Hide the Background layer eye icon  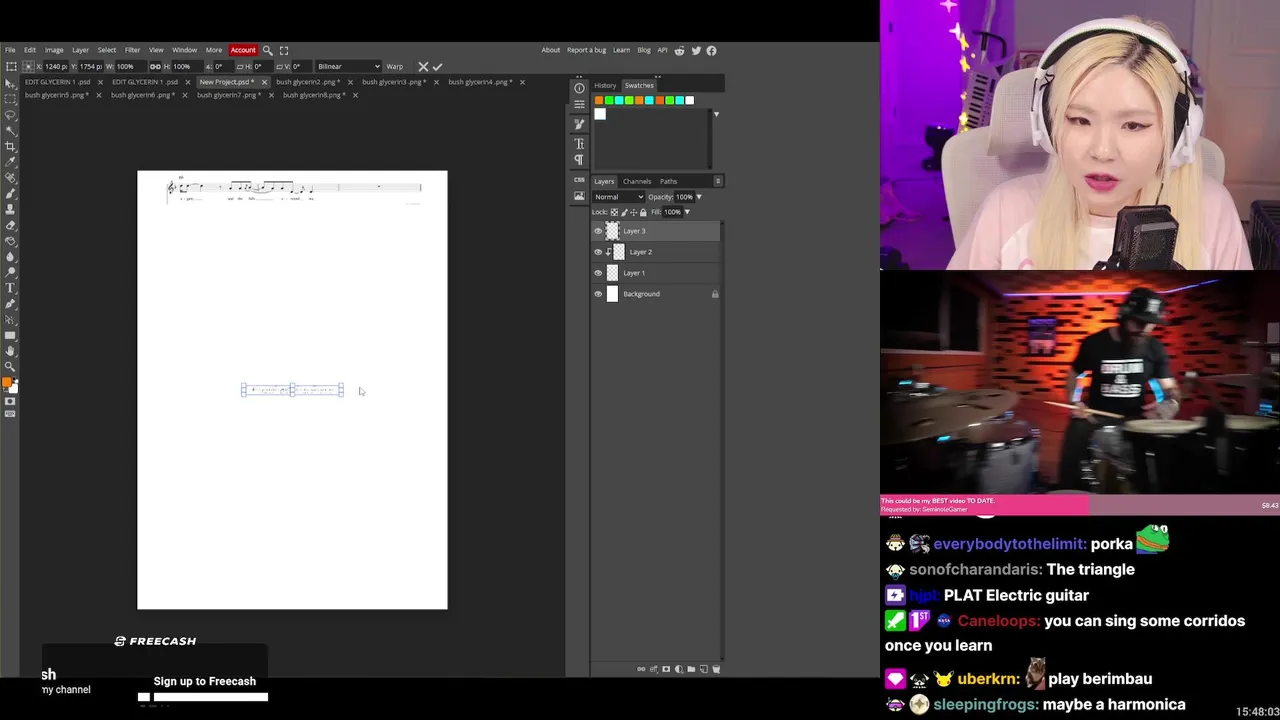coord(598,294)
